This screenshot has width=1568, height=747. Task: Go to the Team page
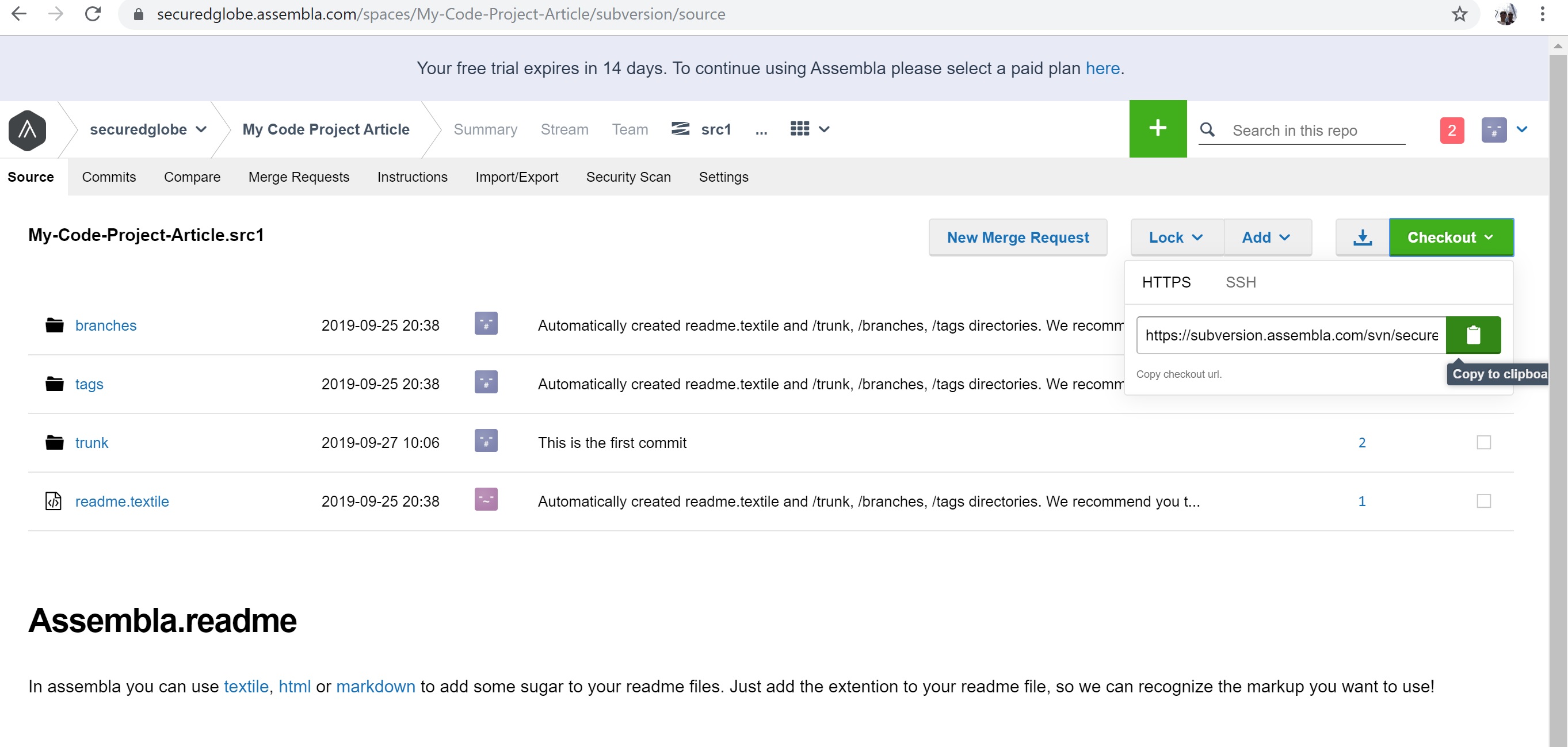coord(630,129)
